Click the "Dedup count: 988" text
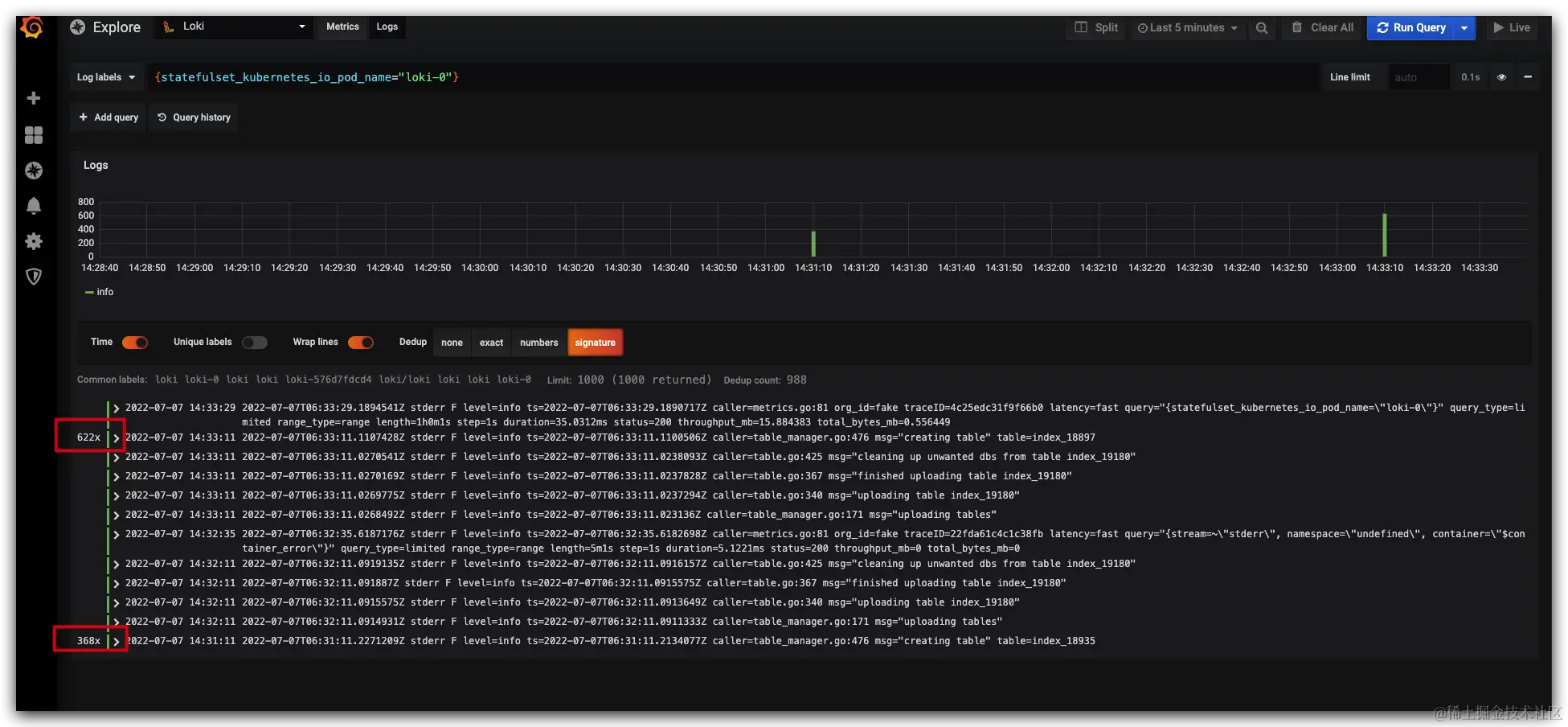 pyautogui.click(x=765, y=380)
